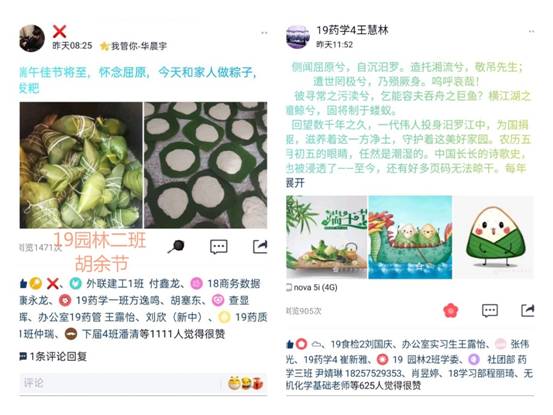Open the left post author's avatar
Screen dimensions: 553x415
pos(32,38)
